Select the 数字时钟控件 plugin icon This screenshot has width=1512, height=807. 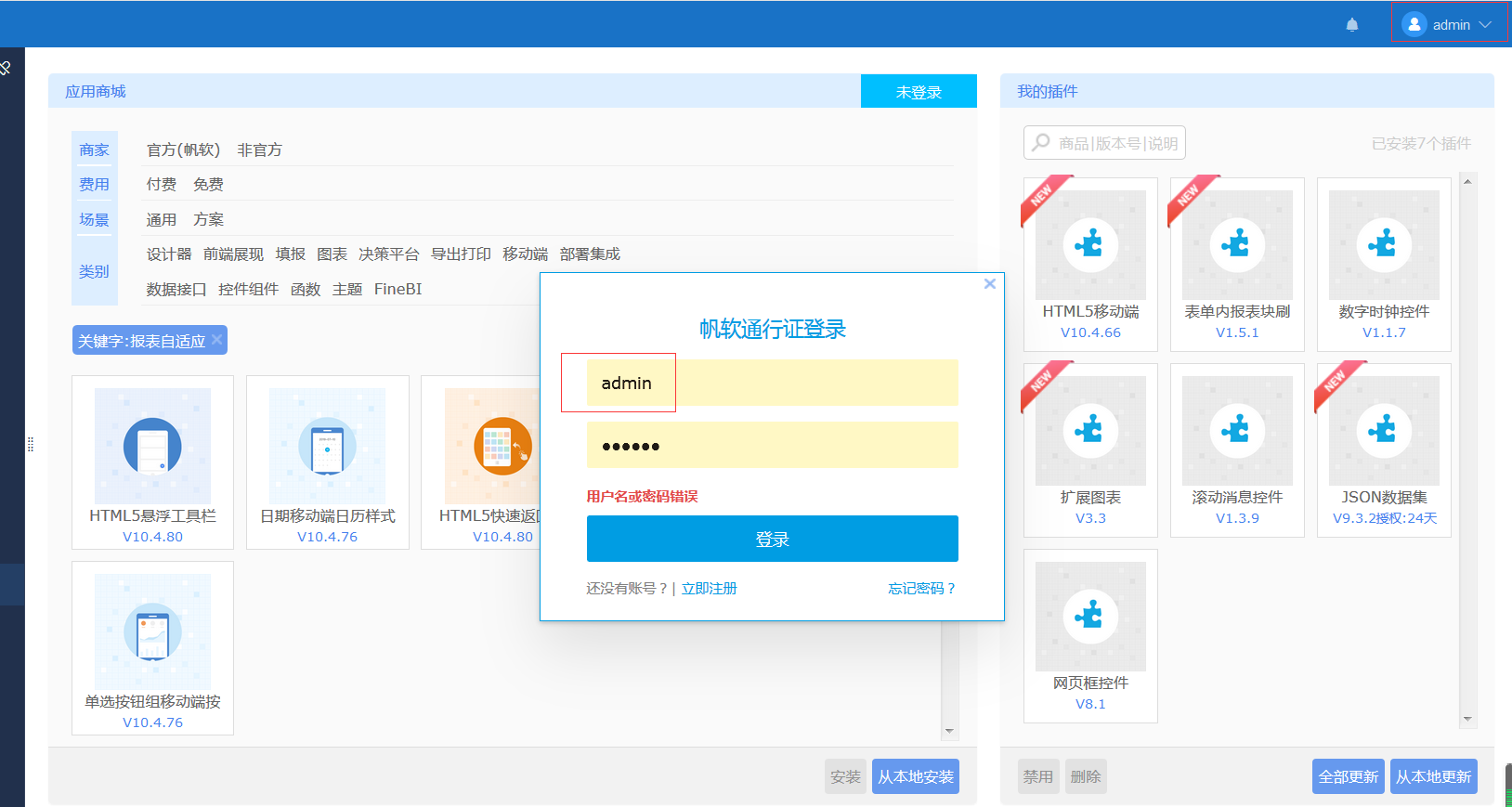pyautogui.click(x=1384, y=245)
